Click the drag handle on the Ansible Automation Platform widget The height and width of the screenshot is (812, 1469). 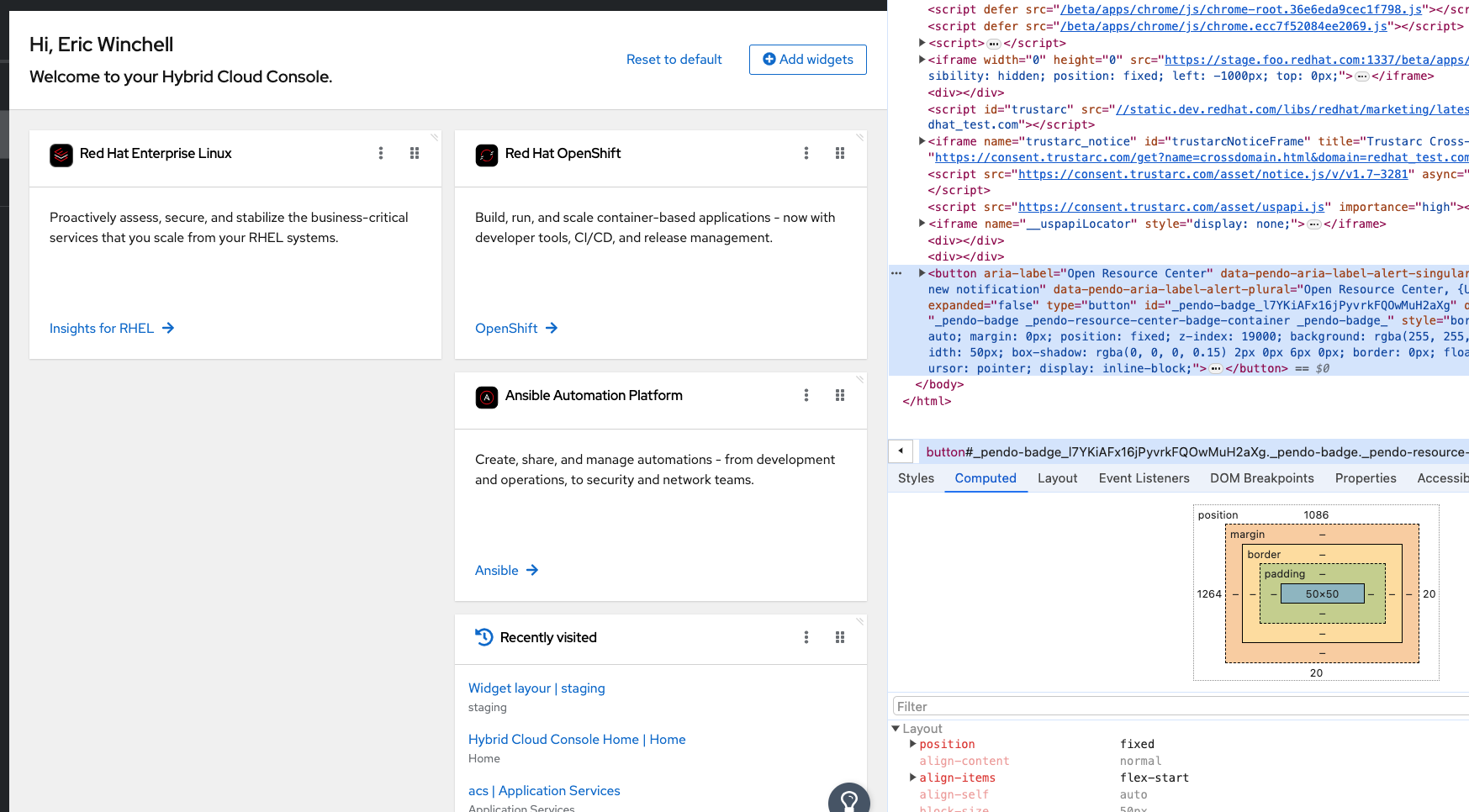840,395
